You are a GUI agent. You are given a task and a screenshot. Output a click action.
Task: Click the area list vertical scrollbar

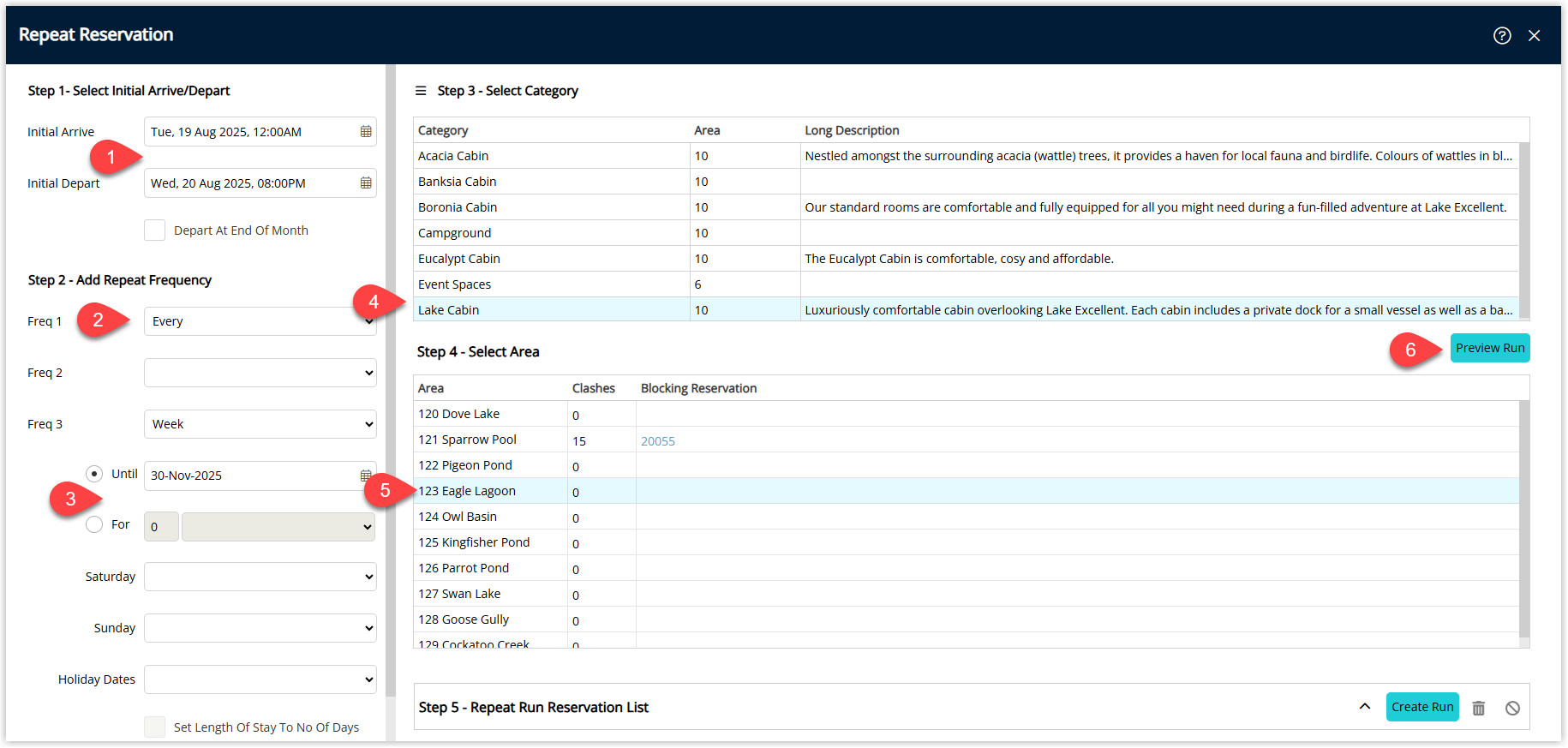(x=1524, y=519)
